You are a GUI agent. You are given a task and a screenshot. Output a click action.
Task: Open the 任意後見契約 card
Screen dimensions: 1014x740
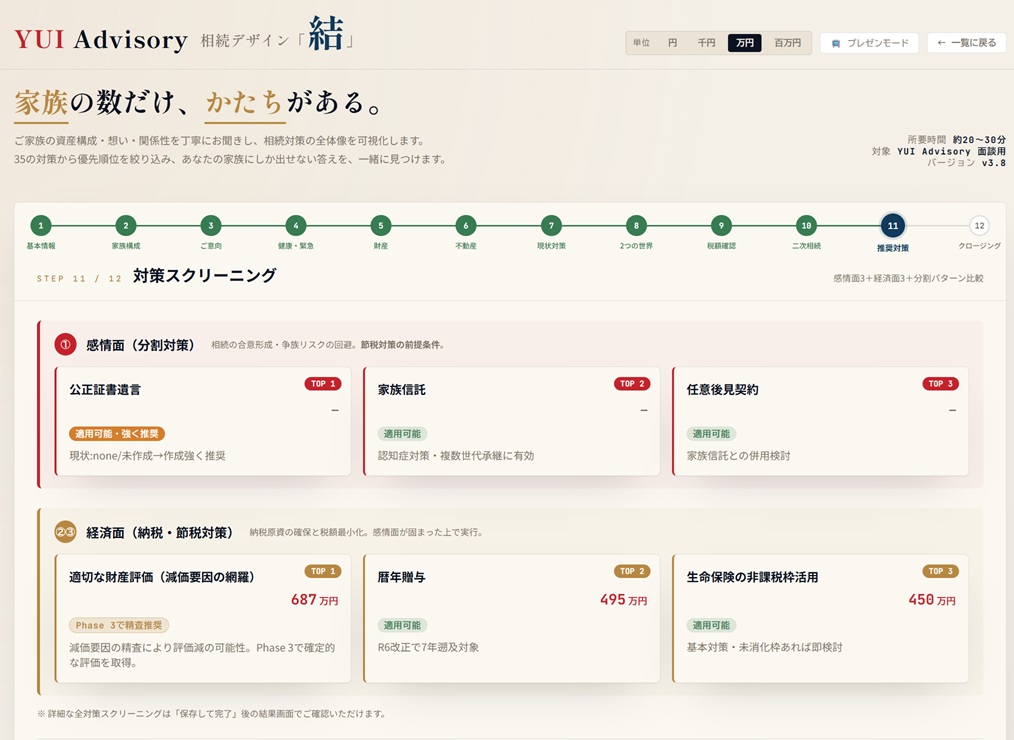(x=821, y=421)
